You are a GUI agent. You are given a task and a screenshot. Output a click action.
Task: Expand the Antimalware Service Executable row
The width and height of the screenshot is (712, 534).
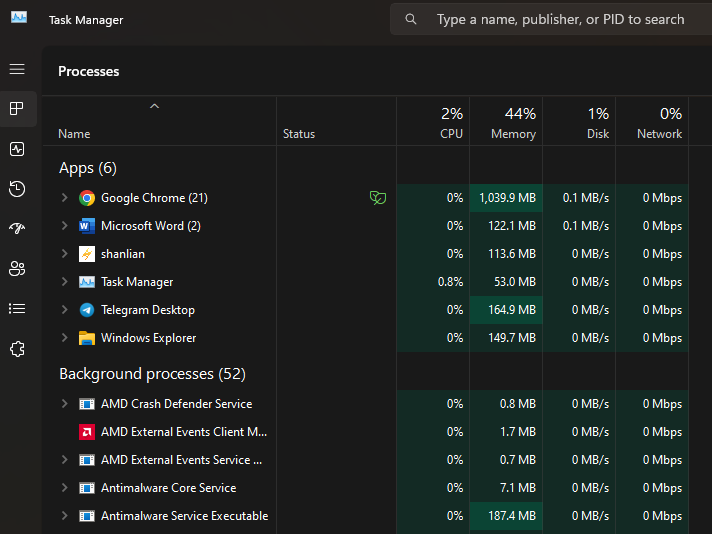point(64,515)
